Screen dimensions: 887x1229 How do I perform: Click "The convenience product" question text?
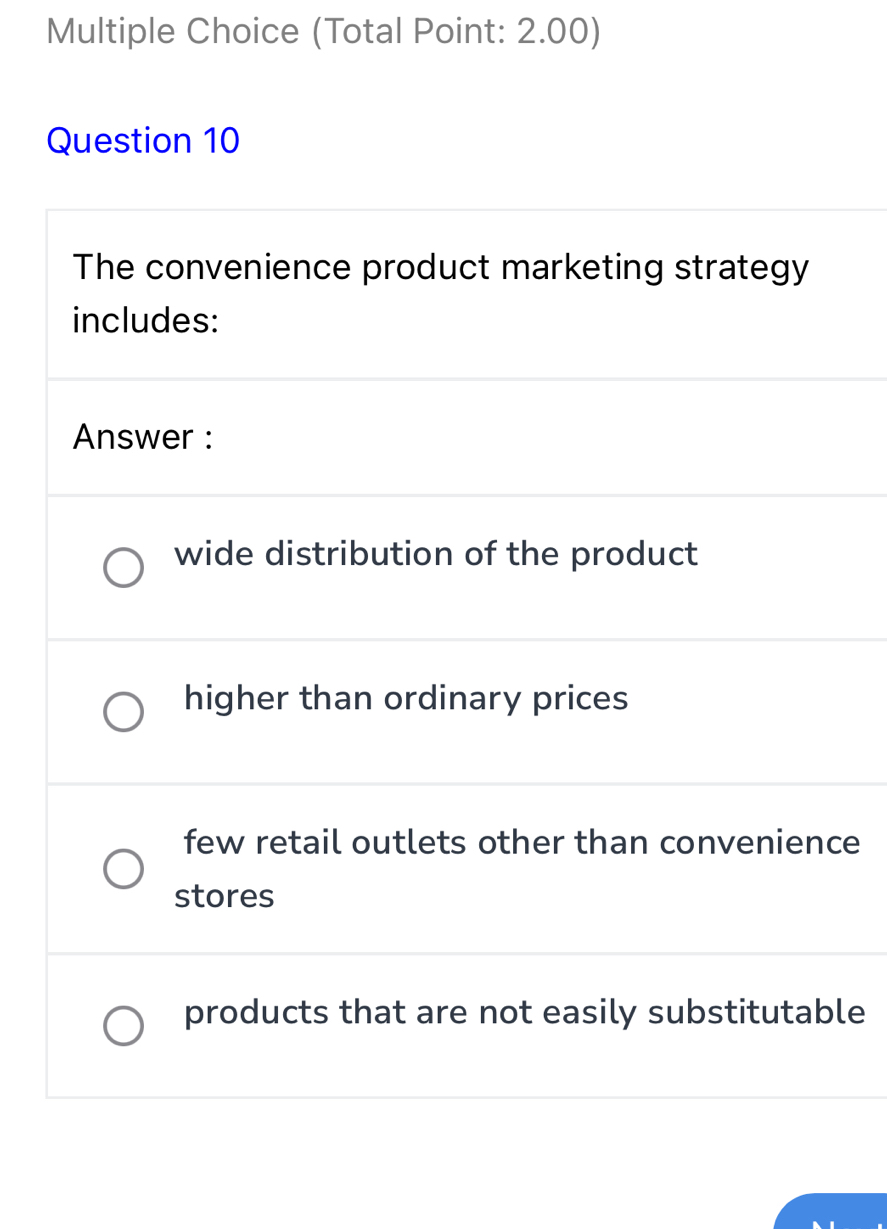point(282,267)
